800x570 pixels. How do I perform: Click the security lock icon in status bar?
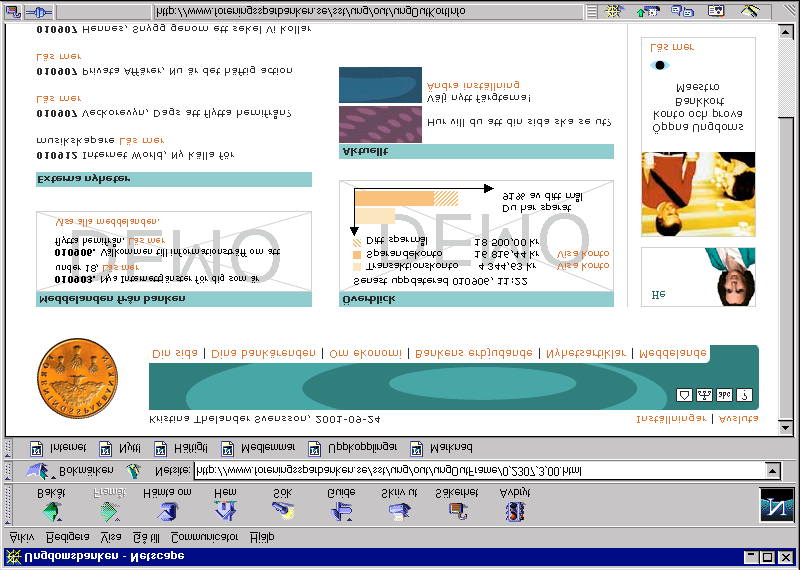[12, 11]
